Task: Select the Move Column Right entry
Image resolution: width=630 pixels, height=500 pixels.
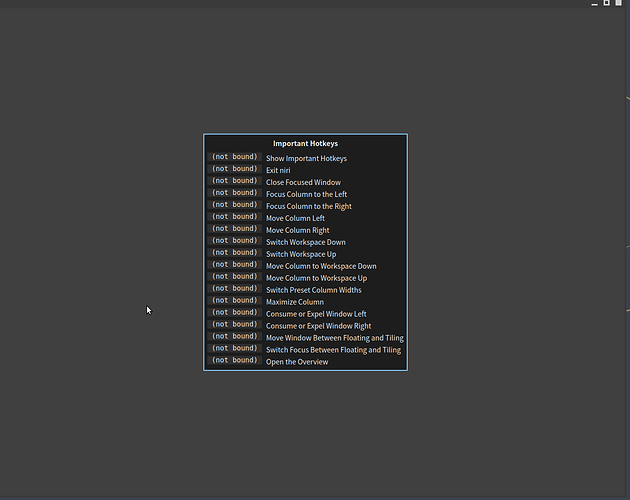Action: pyautogui.click(x=298, y=230)
